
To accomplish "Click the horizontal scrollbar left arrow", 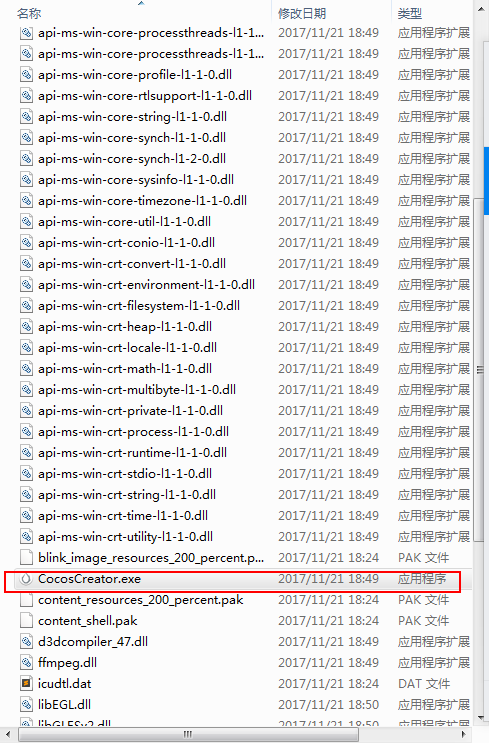I will click(9, 734).
